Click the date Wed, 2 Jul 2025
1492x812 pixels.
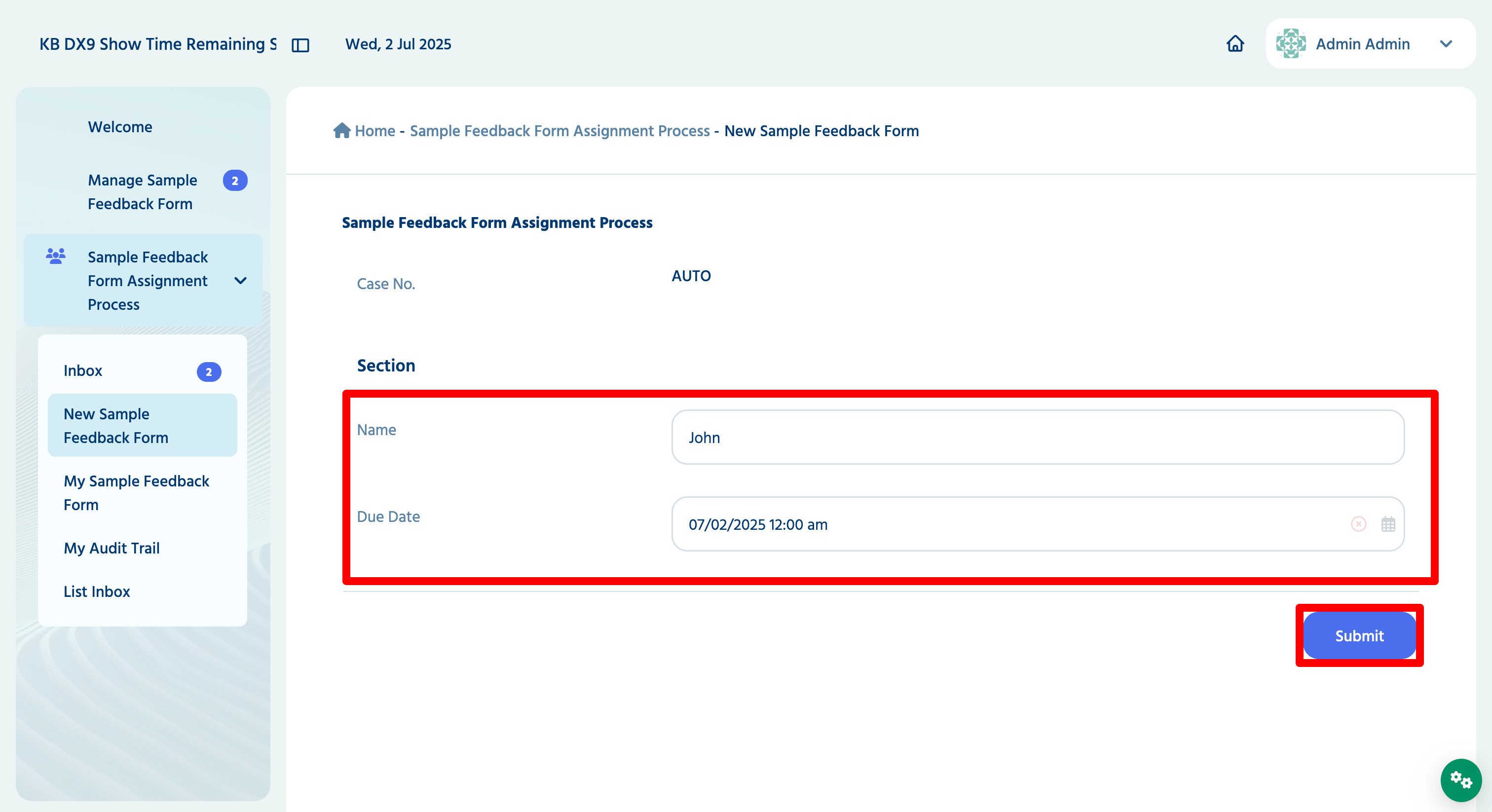[398, 44]
